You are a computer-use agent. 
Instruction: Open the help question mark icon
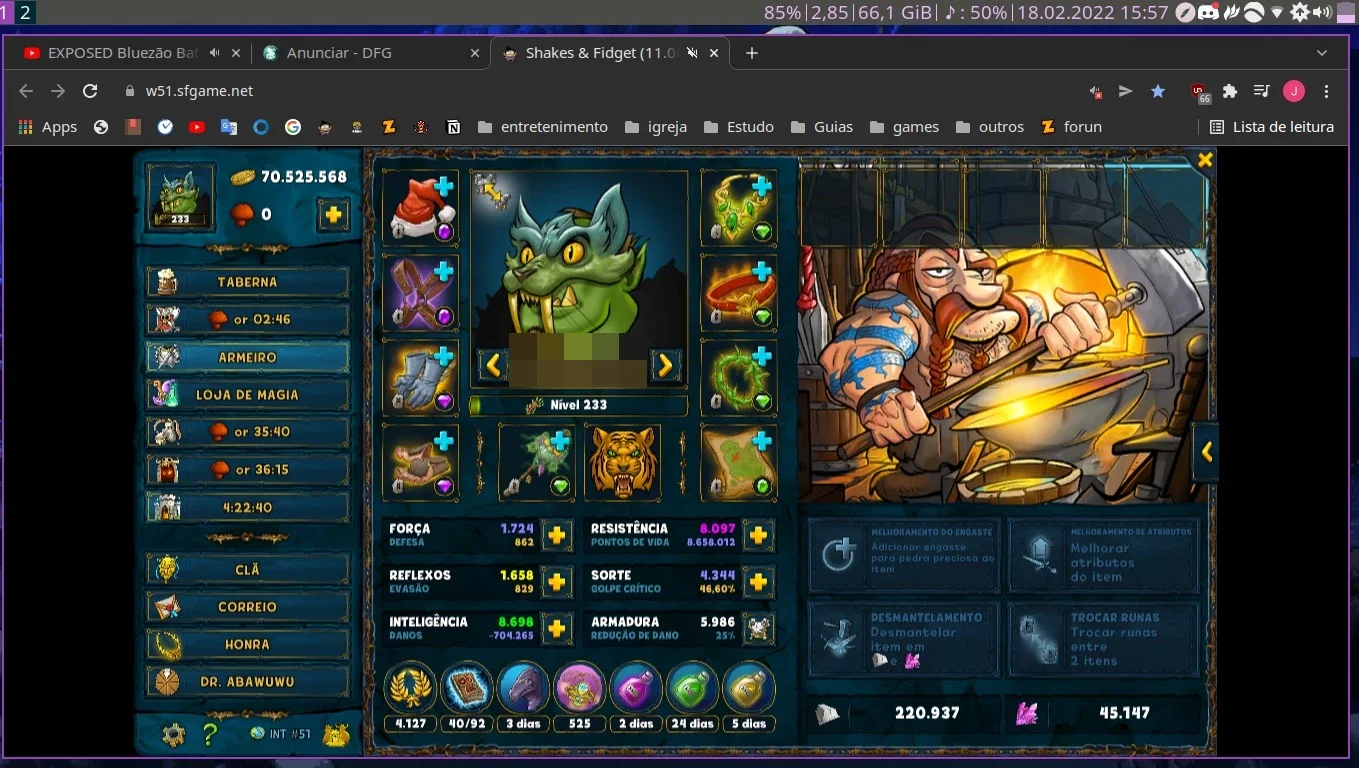210,735
